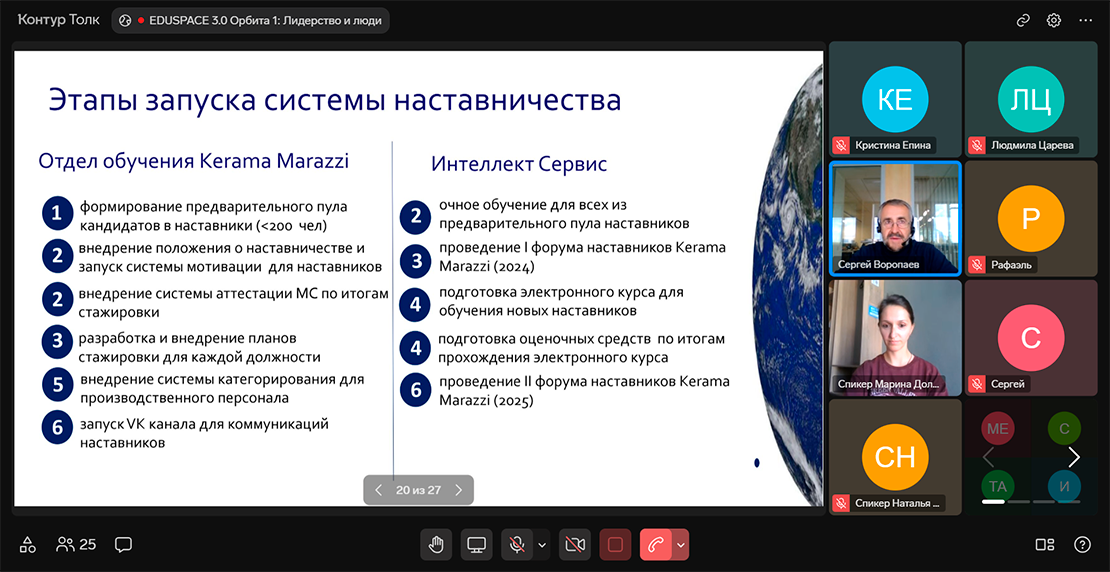The width and height of the screenshot is (1110, 572).
Task: Click the ME mini avatar
Action: click(997, 428)
